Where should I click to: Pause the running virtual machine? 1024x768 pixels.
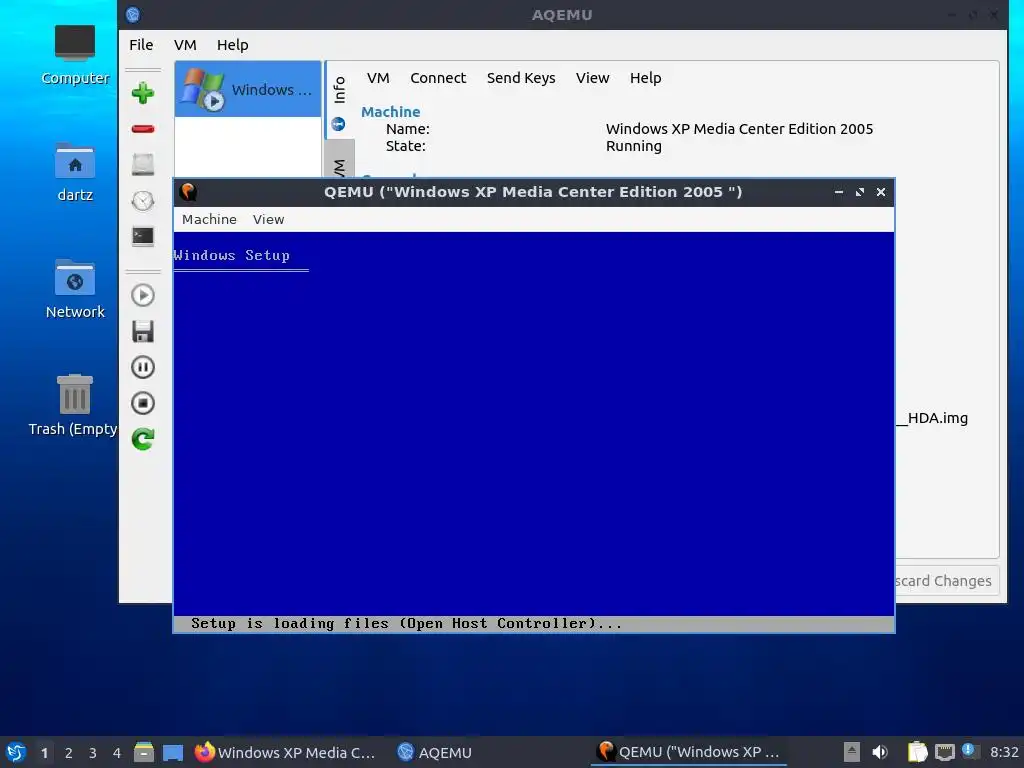(142, 367)
